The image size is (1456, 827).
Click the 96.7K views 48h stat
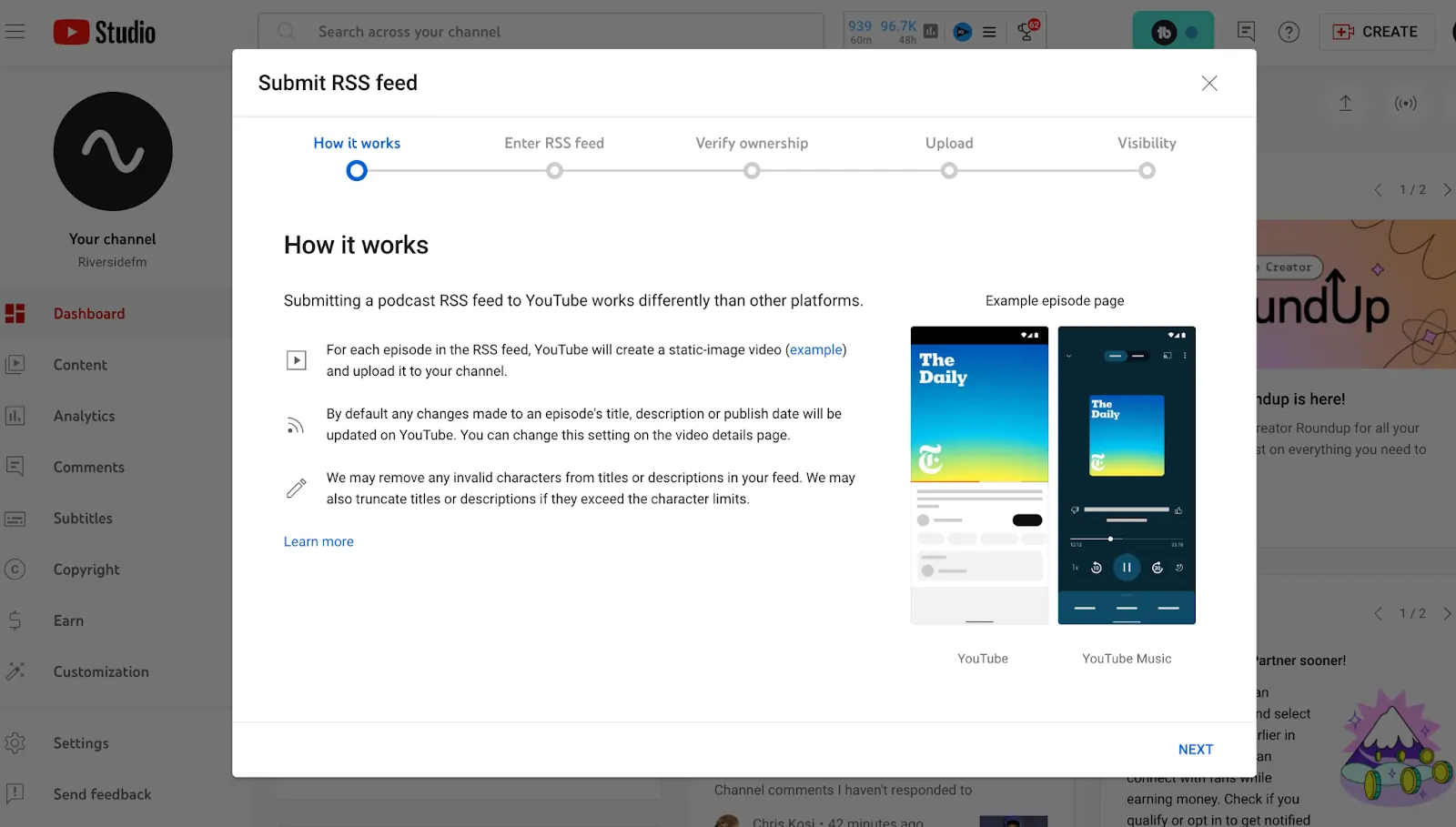[899, 32]
